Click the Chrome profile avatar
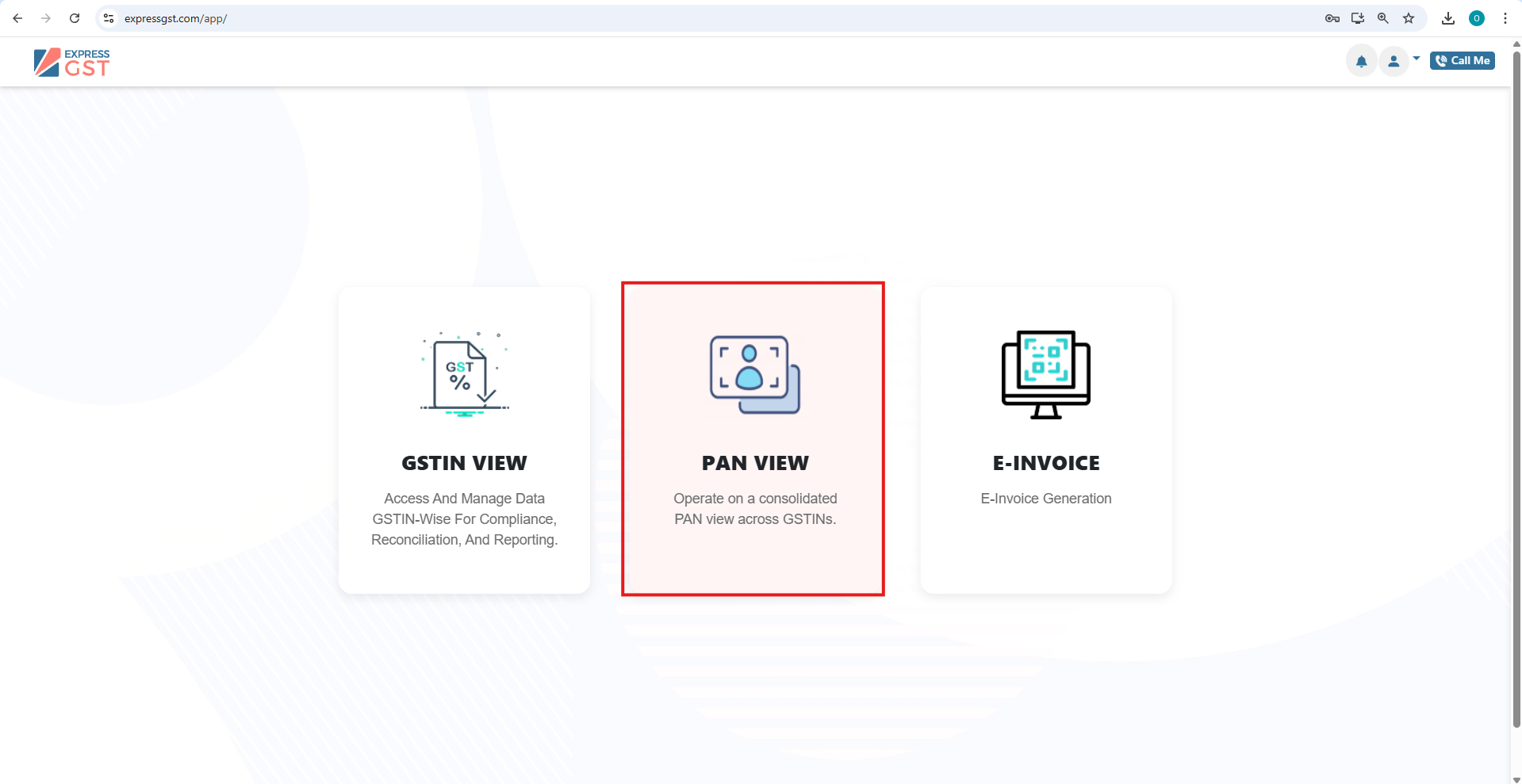 click(1477, 18)
